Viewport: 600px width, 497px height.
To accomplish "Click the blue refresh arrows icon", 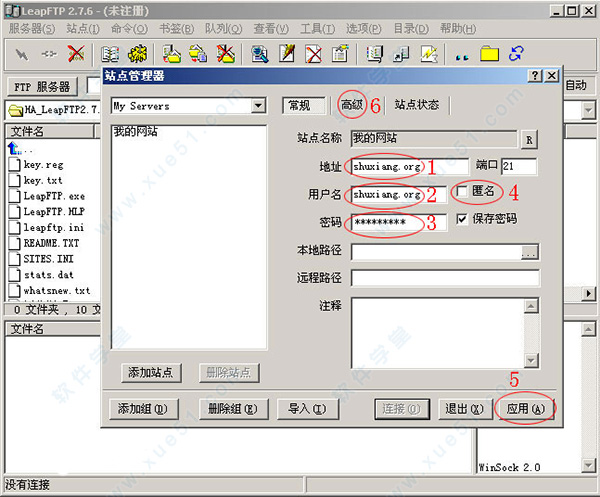I will point(516,54).
